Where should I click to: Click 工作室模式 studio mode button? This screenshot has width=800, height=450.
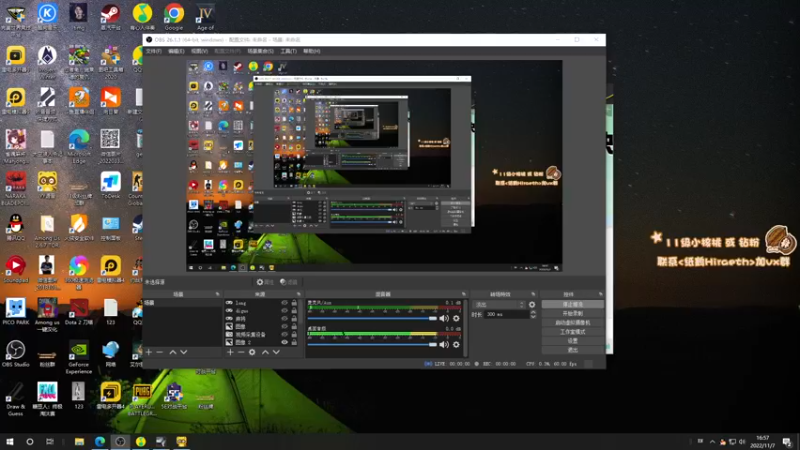click(572, 332)
